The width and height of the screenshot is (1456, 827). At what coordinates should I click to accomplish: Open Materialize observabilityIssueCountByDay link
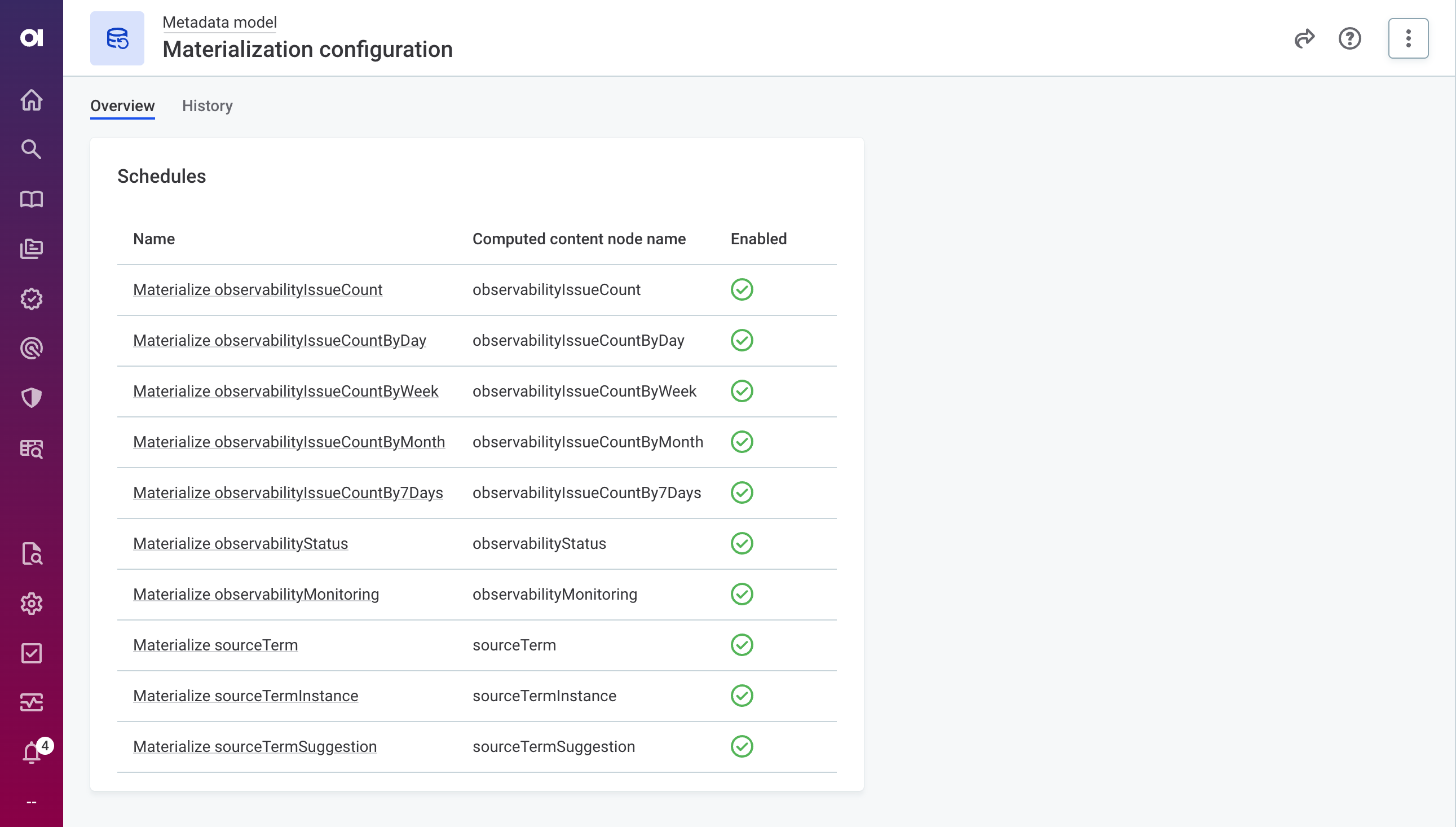click(280, 341)
